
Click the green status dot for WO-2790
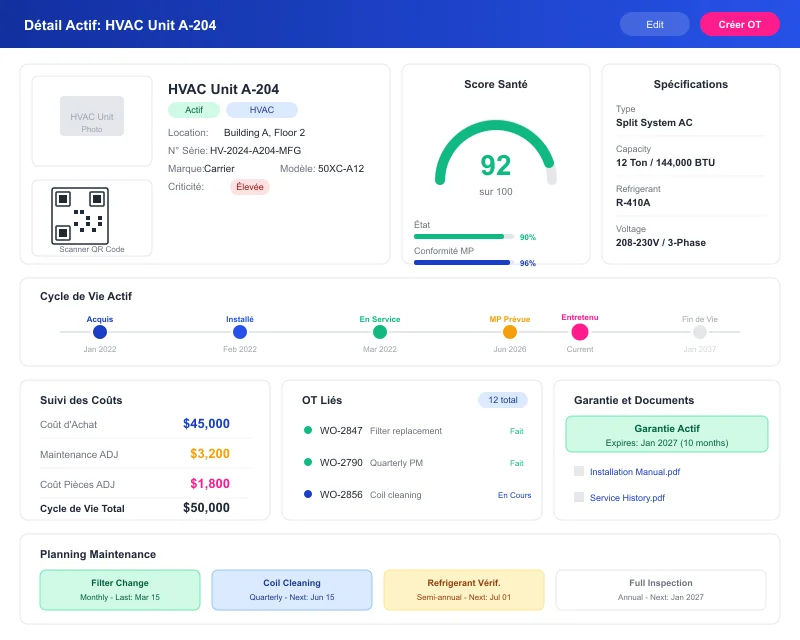[x=310, y=463]
